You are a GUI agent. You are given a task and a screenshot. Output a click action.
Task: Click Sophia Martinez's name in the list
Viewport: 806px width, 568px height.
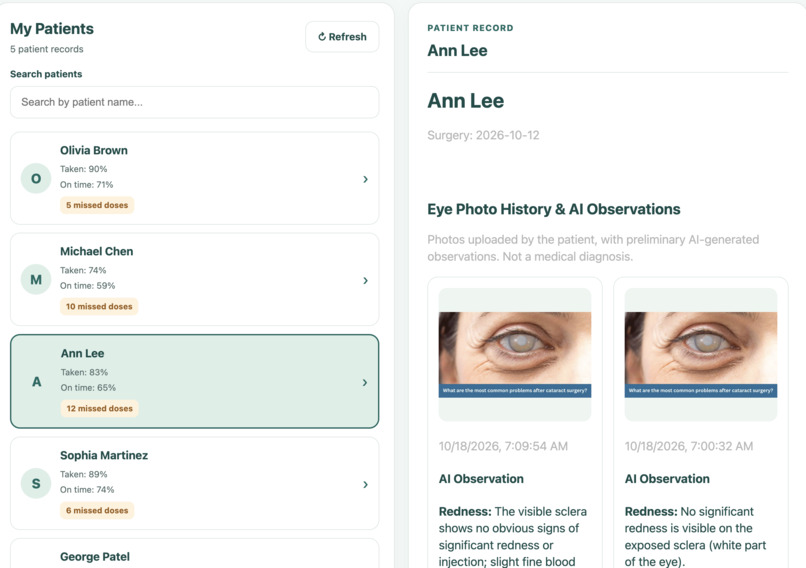(x=104, y=455)
